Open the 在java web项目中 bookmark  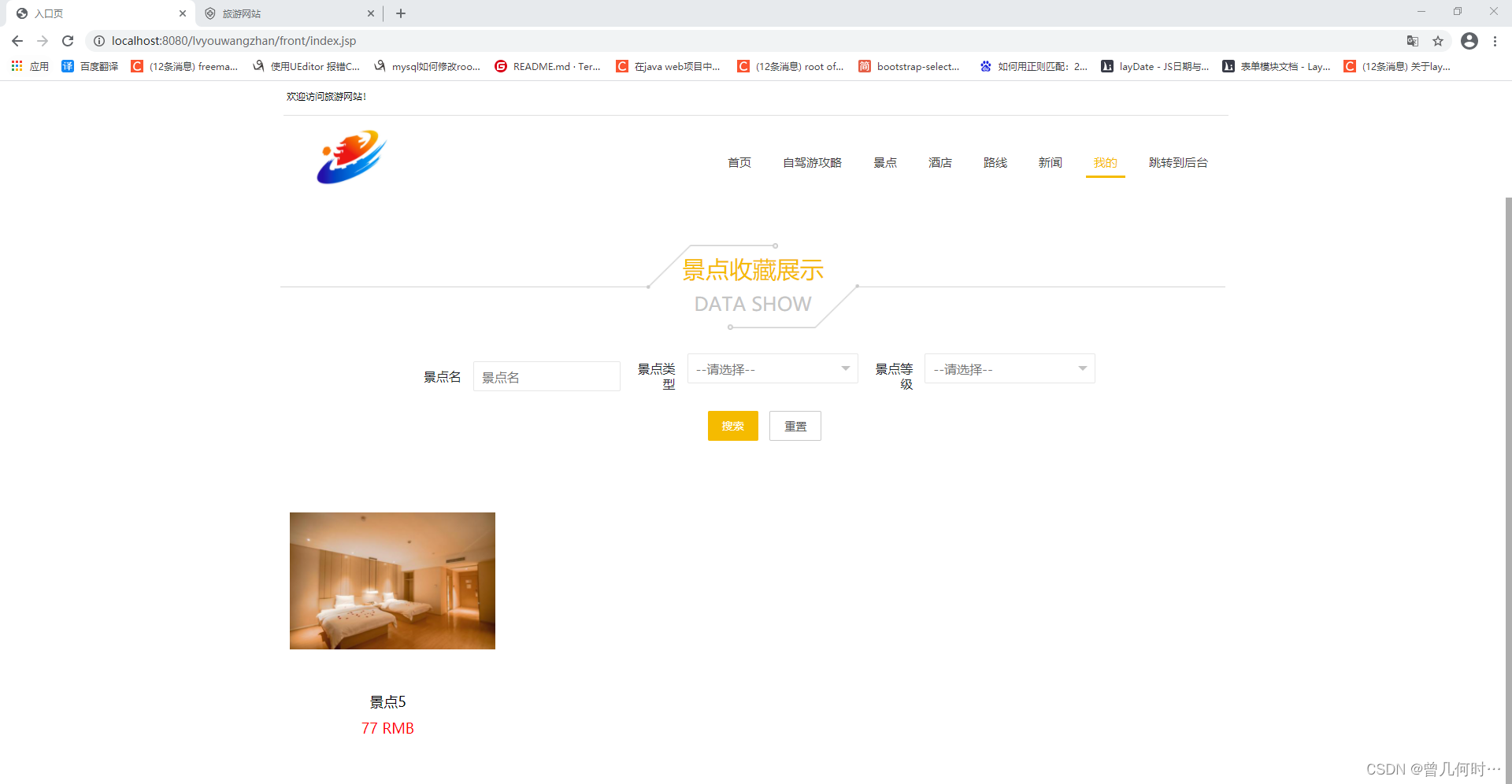(x=669, y=66)
